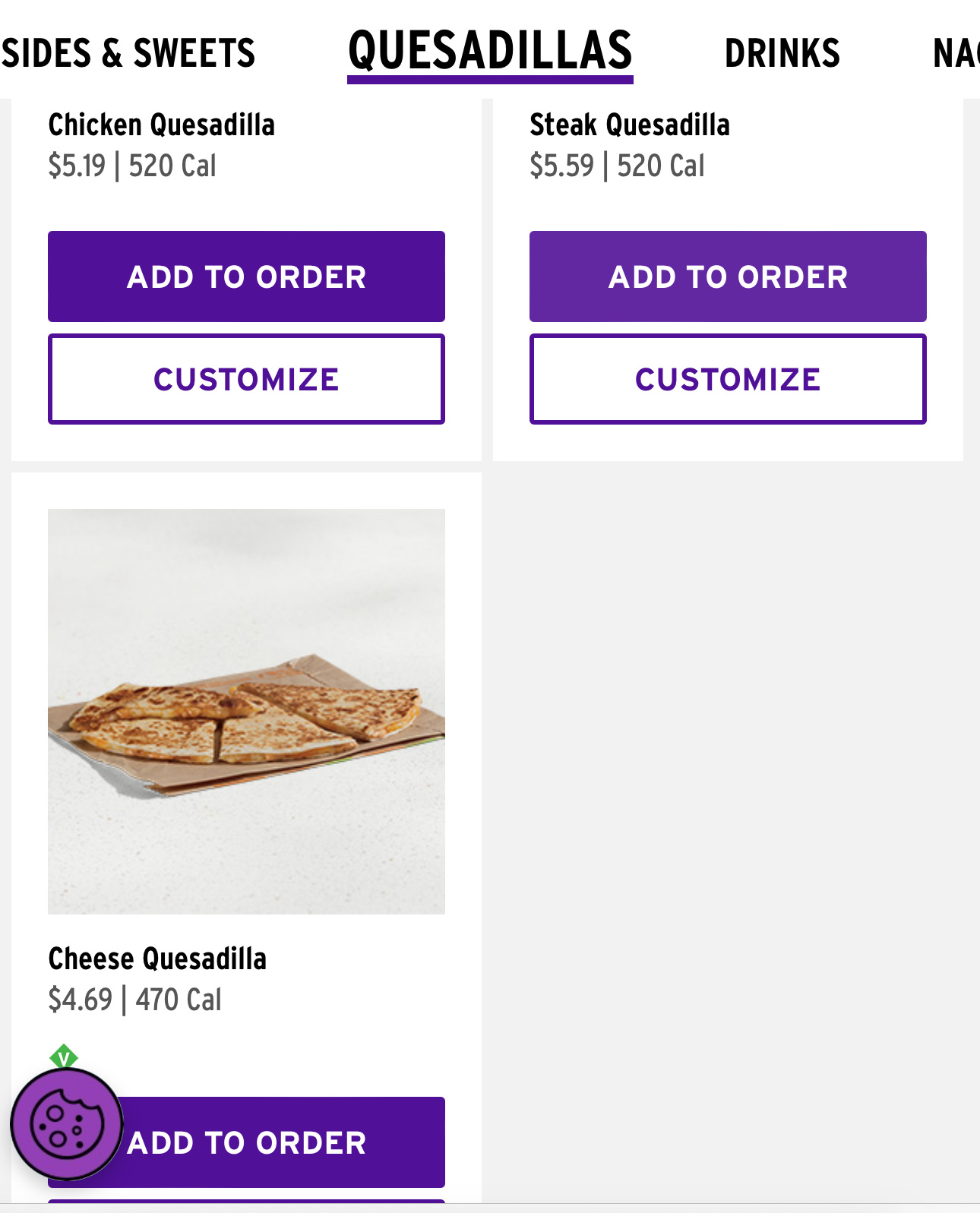This screenshot has width=980, height=1213.
Task: Switch to the Sides & Sweets tab
Action: 128,53
